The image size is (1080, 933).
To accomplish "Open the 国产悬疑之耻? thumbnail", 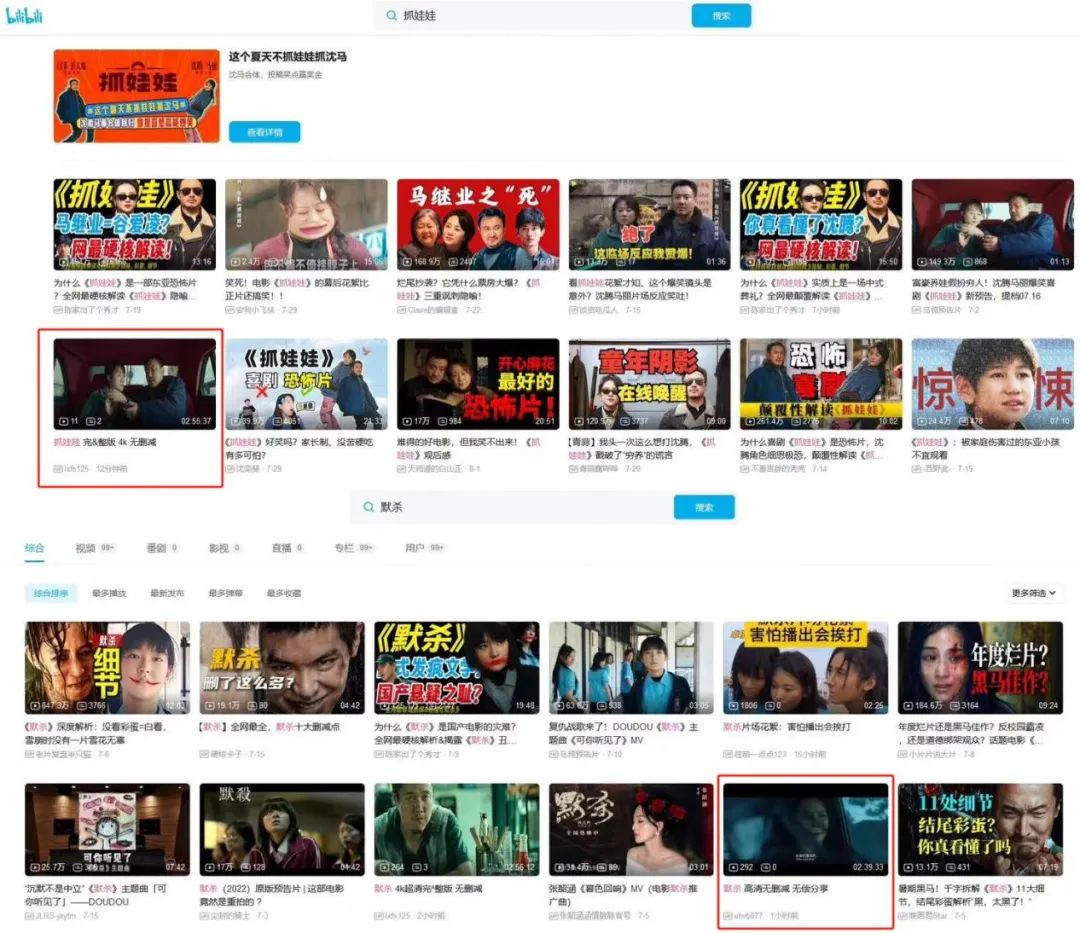I will point(457,668).
